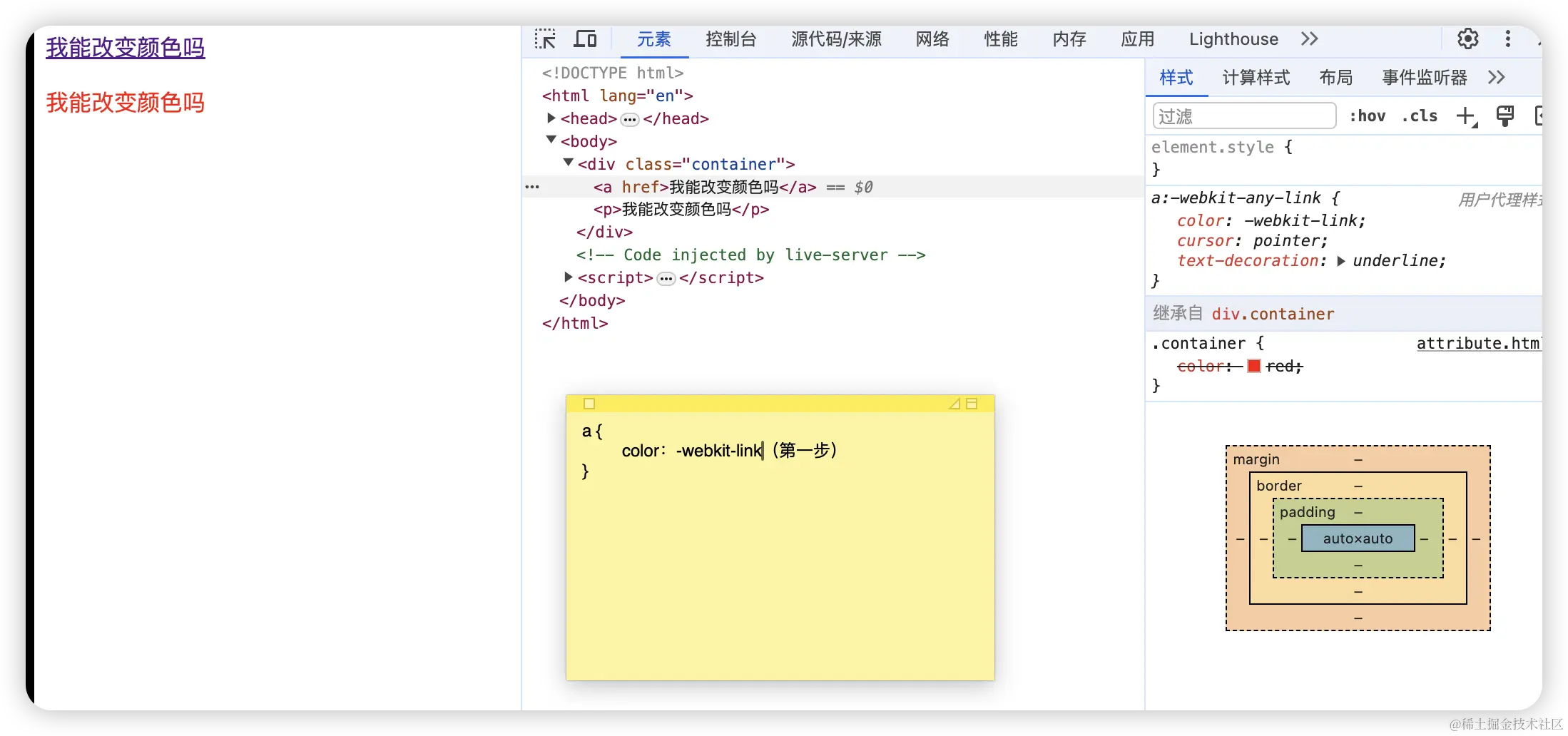Open the red color swatch picker
The width and height of the screenshot is (1568, 736).
[1253, 366]
